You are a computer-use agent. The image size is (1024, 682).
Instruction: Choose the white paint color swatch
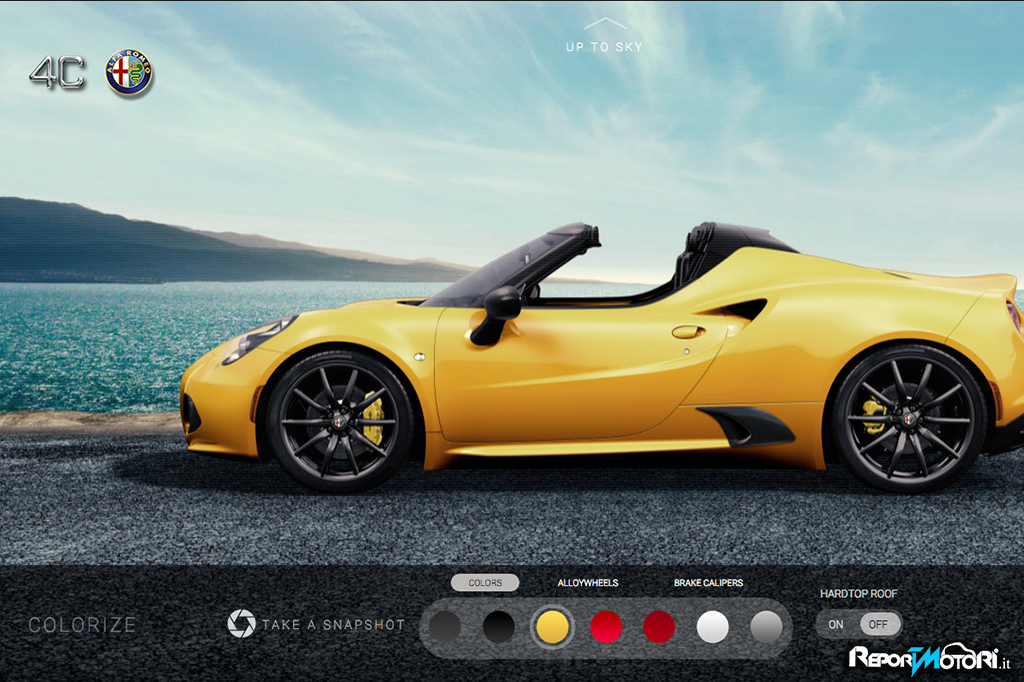713,627
